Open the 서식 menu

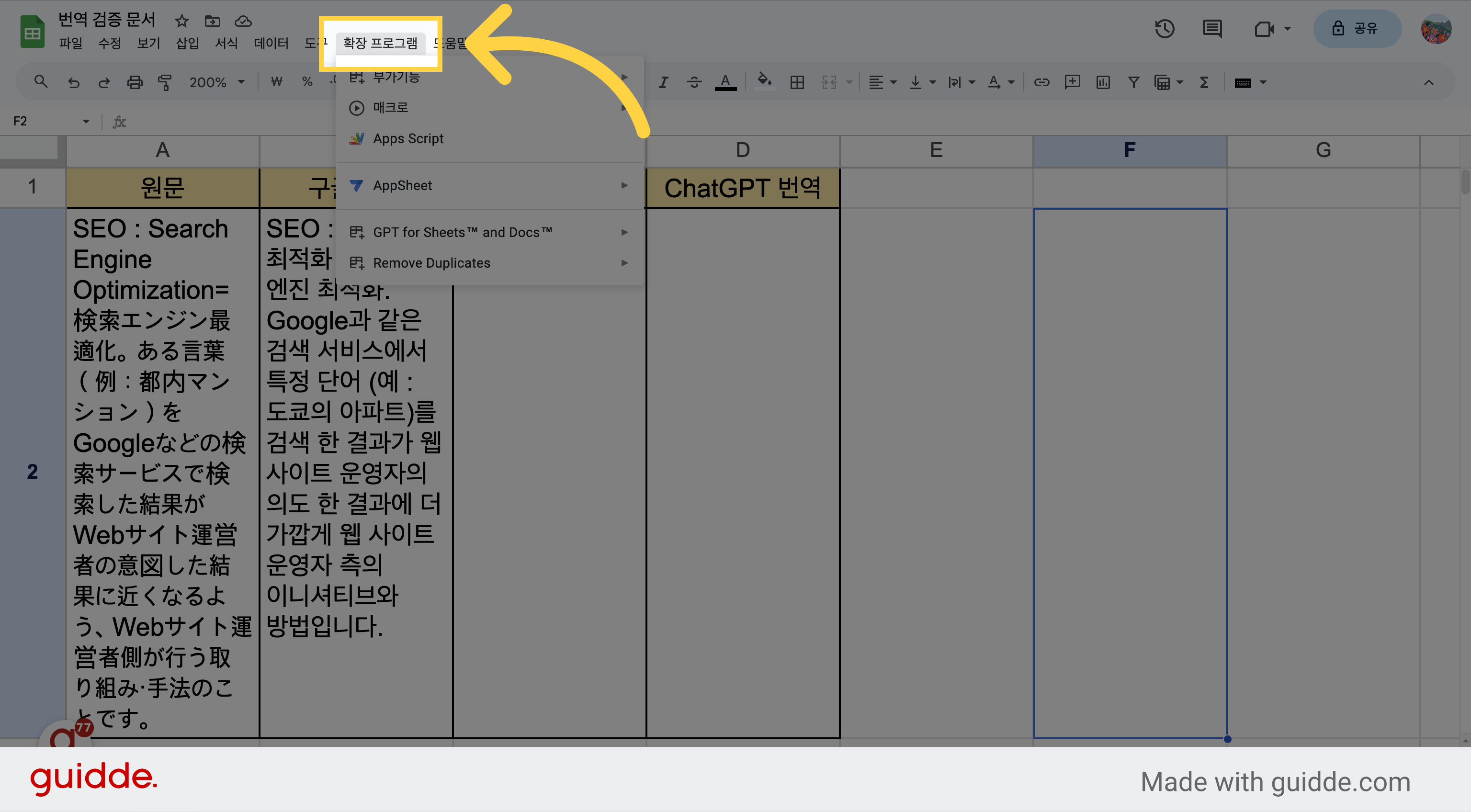point(226,44)
